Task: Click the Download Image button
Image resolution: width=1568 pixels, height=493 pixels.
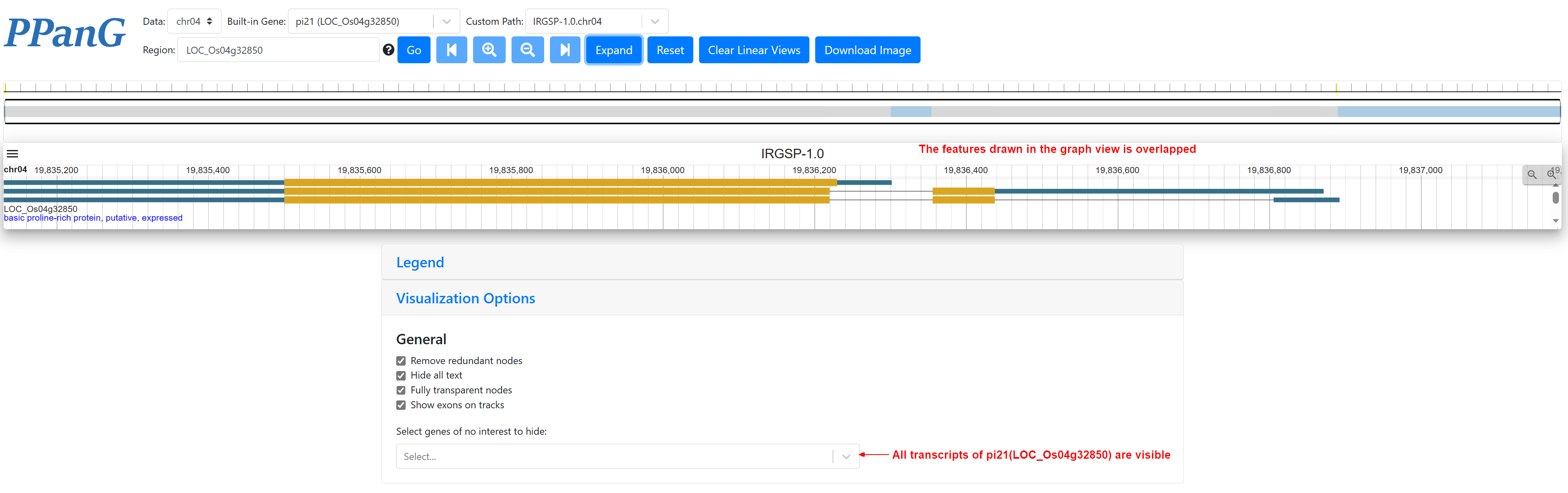Action: 867,50
